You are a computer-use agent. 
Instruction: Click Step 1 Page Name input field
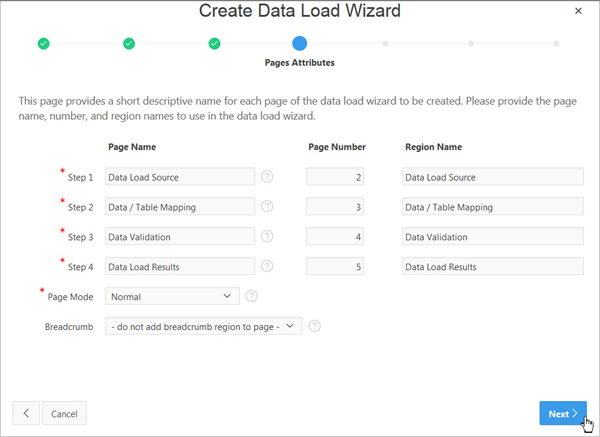(180, 177)
